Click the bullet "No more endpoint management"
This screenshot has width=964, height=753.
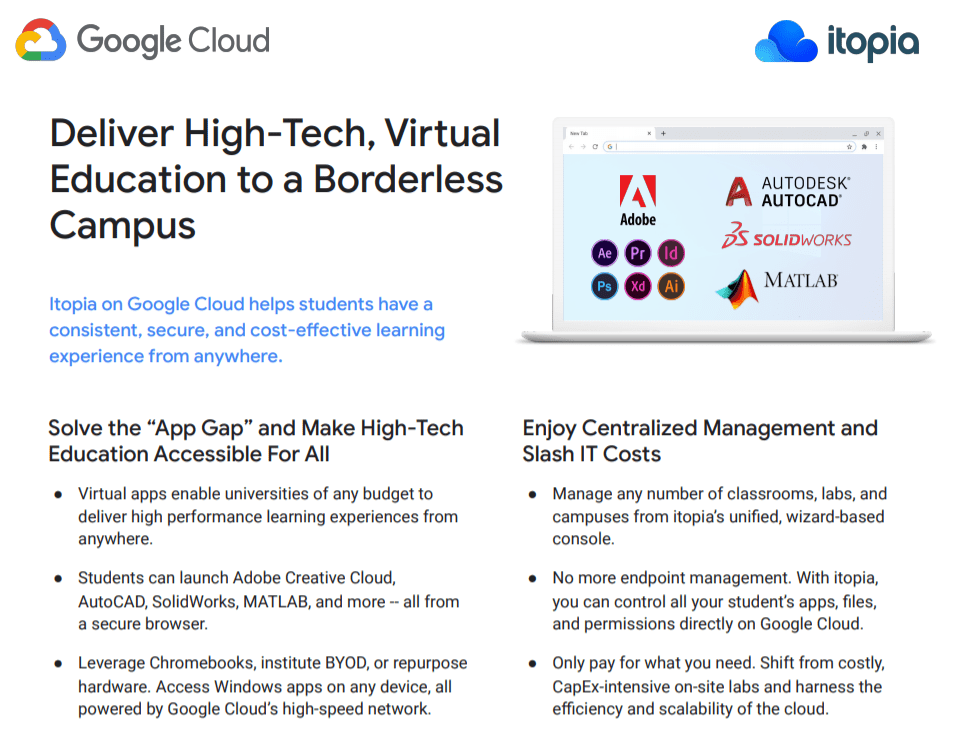pyautogui.click(x=716, y=601)
